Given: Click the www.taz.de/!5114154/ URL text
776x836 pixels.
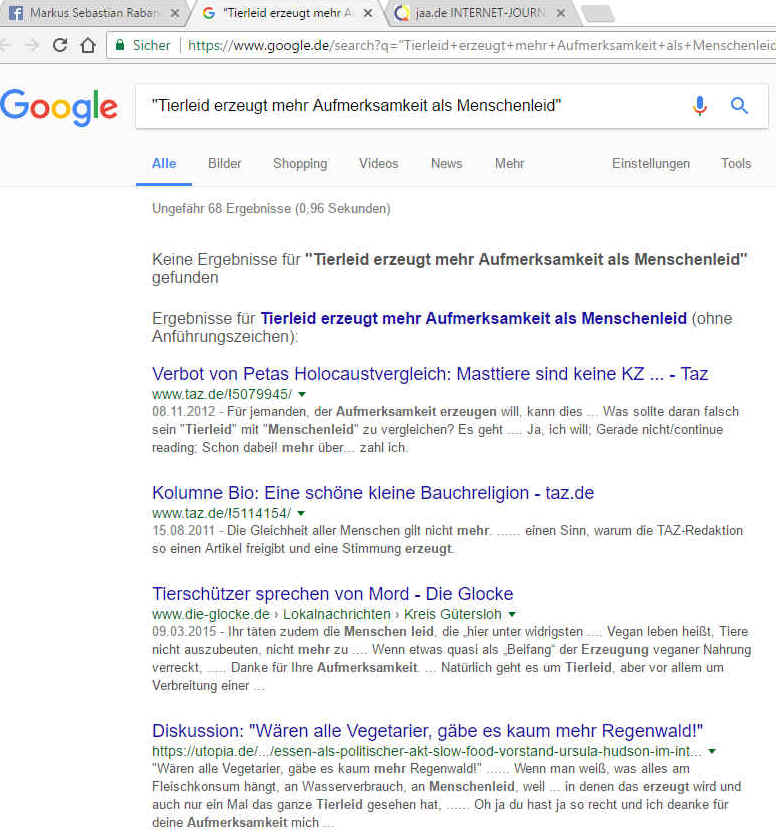Looking at the screenshot, I should [221, 513].
